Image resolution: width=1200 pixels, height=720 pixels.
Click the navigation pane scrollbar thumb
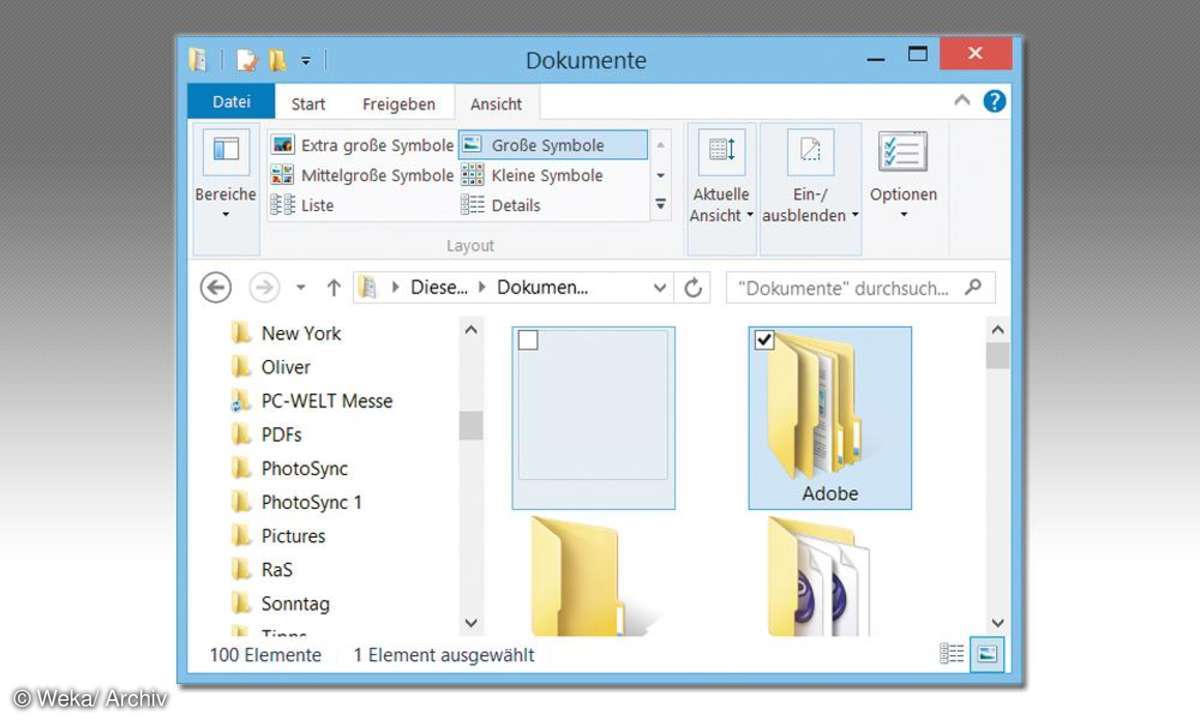471,425
